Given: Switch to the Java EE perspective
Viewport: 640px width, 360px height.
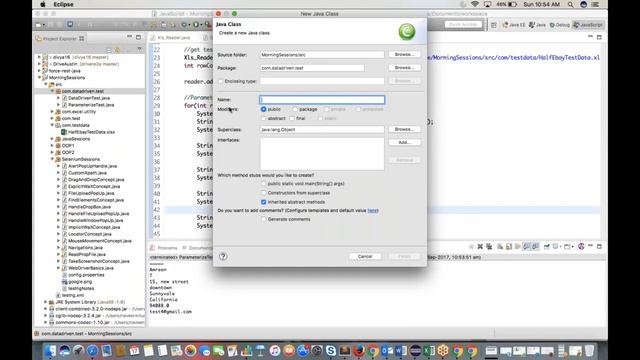Looking at the screenshot, I should (514, 25).
